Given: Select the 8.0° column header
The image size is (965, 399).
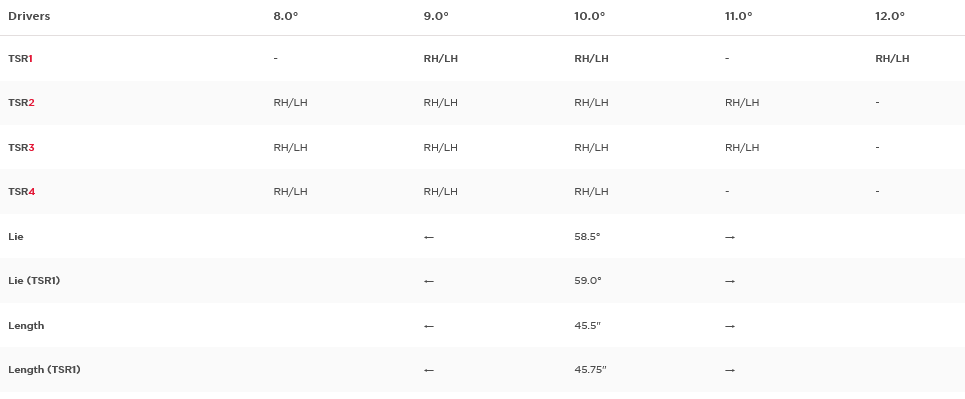Looking at the screenshot, I should (x=286, y=16).
